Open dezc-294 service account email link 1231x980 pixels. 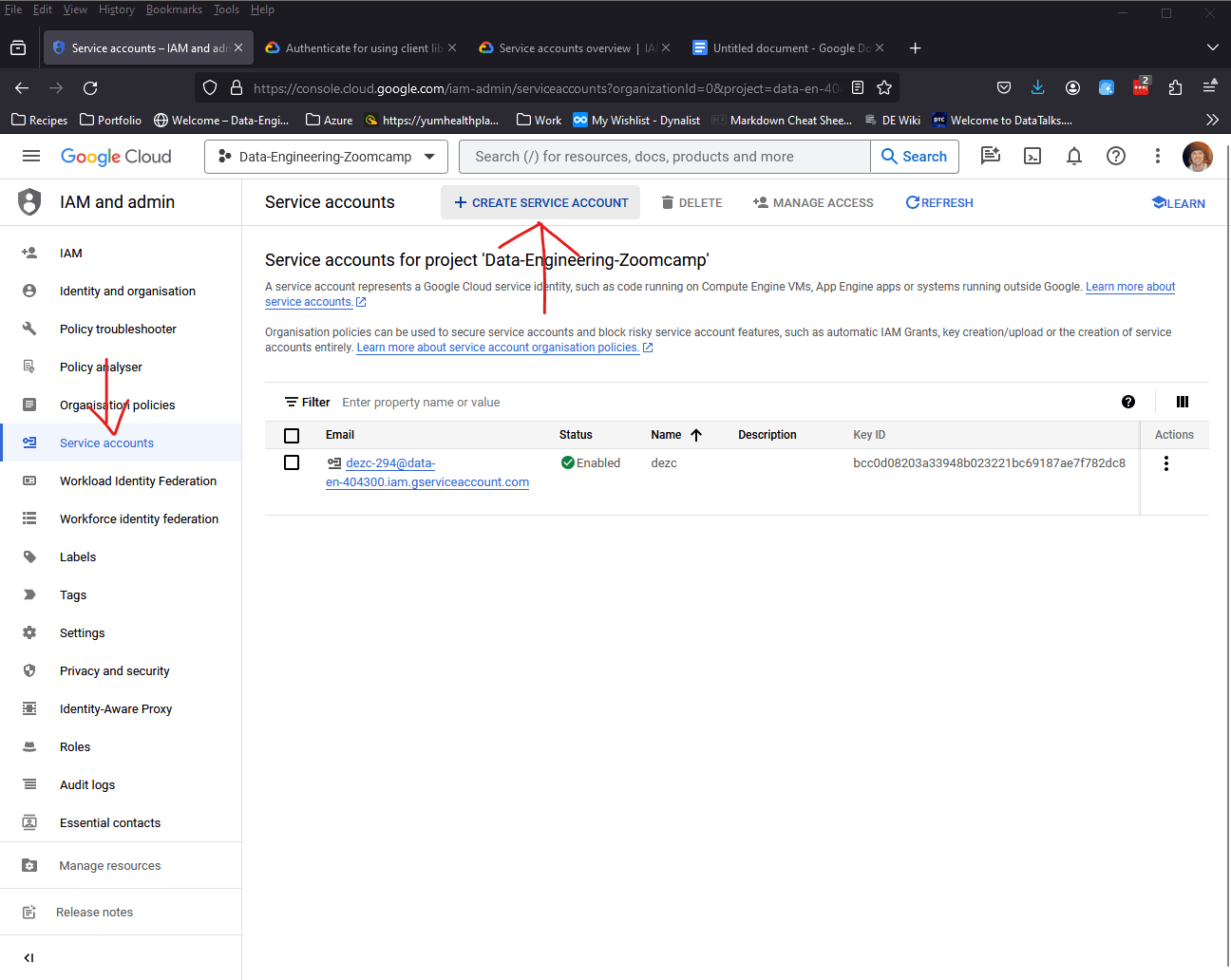[427, 473]
